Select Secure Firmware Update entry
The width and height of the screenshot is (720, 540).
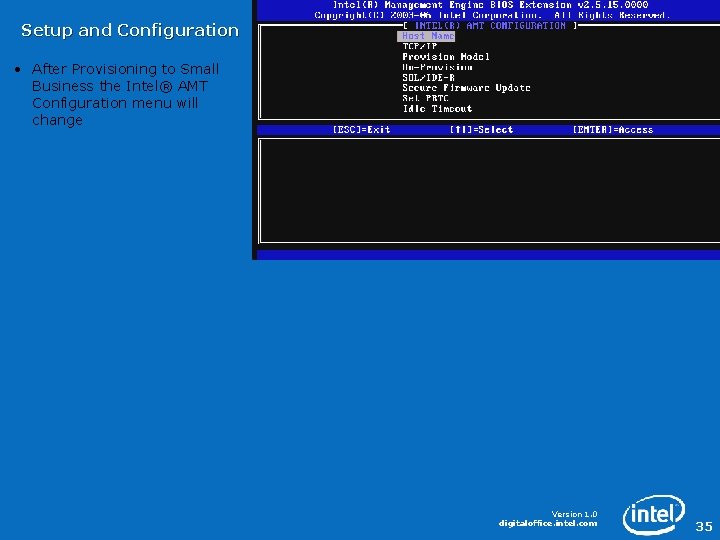[x=466, y=88]
